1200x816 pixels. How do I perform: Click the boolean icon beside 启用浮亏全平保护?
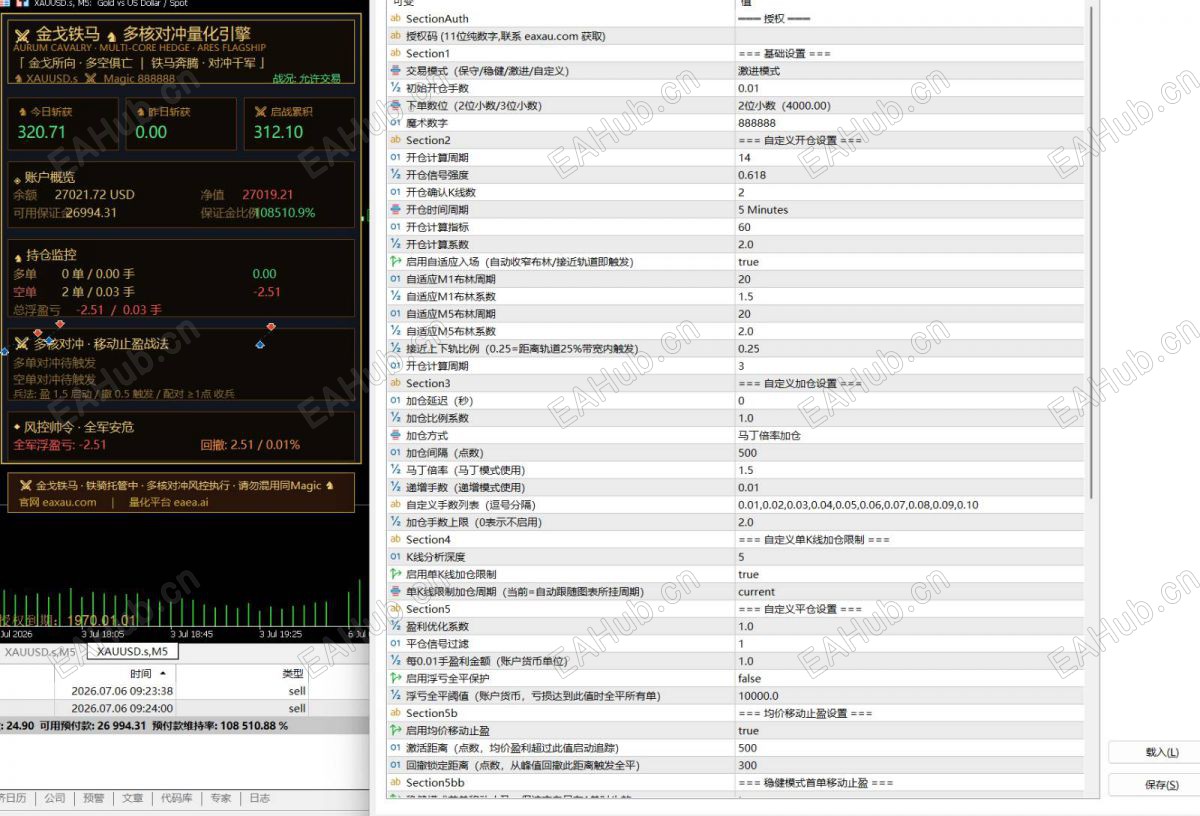pyautogui.click(x=396, y=679)
